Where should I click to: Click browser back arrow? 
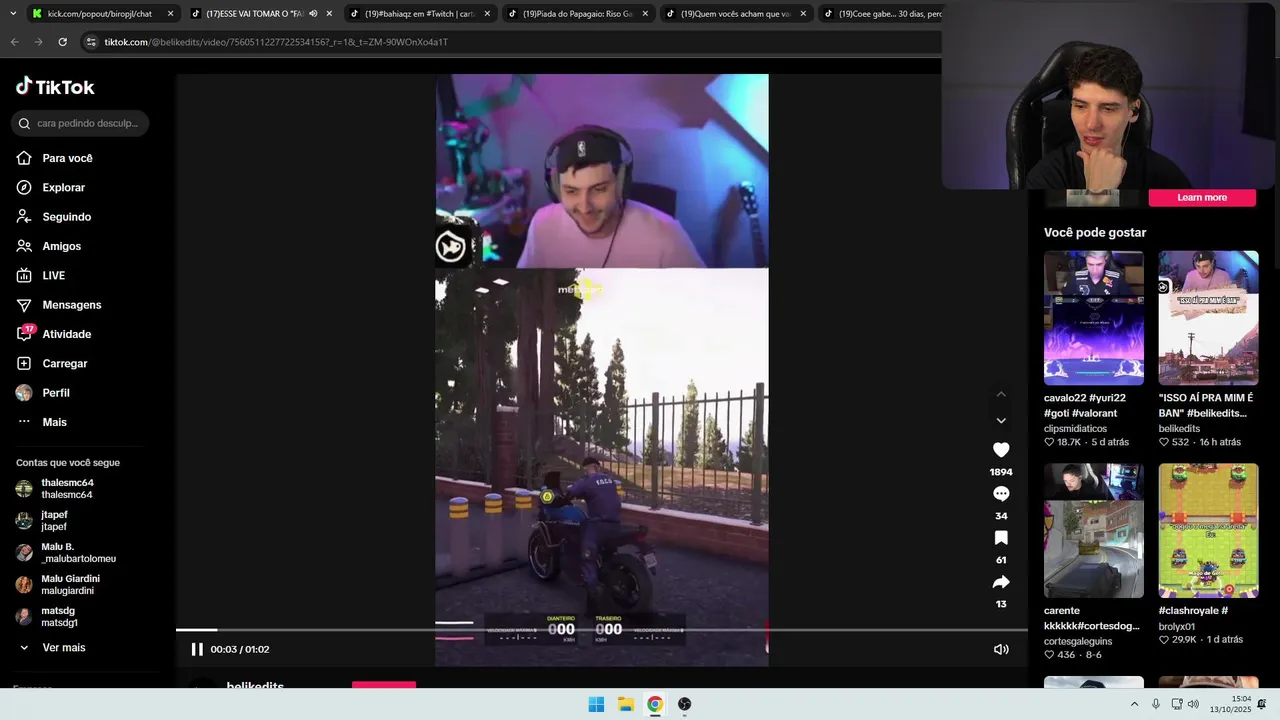(x=14, y=42)
